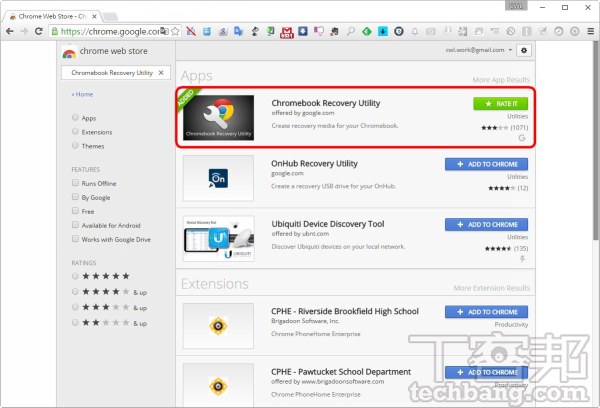This screenshot has width=600, height=408.
Task: Select four stars & up rating
Action: [x=75, y=292]
